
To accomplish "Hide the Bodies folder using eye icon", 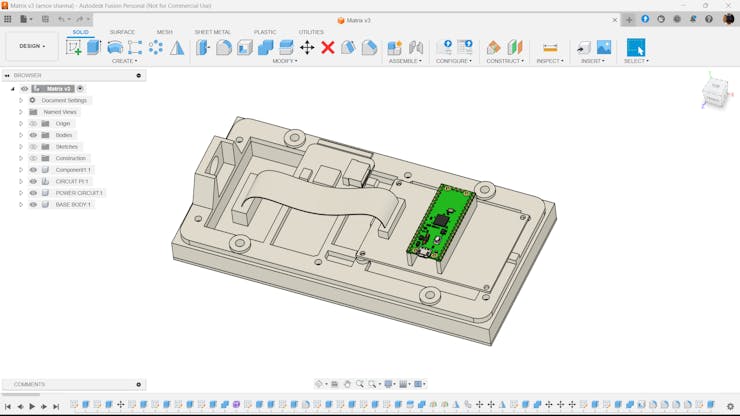I will pyautogui.click(x=33, y=135).
